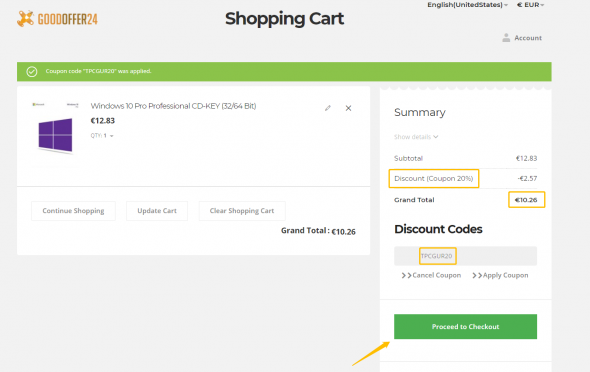This screenshot has height=372, width=590.
Task: Click the Discount Codes heading
Action: [x=438, y=229]
